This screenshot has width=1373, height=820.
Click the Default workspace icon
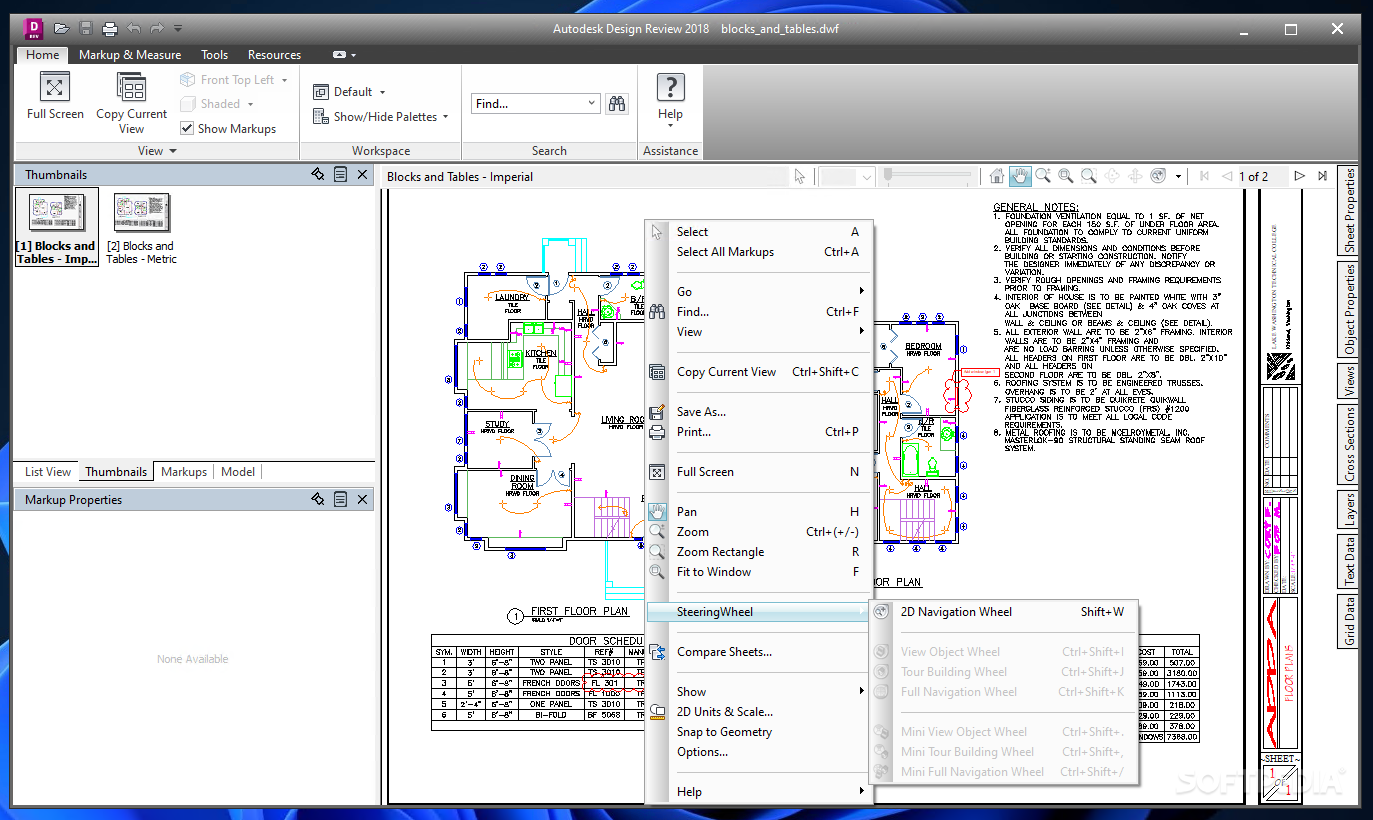click(x=321, y=91)
